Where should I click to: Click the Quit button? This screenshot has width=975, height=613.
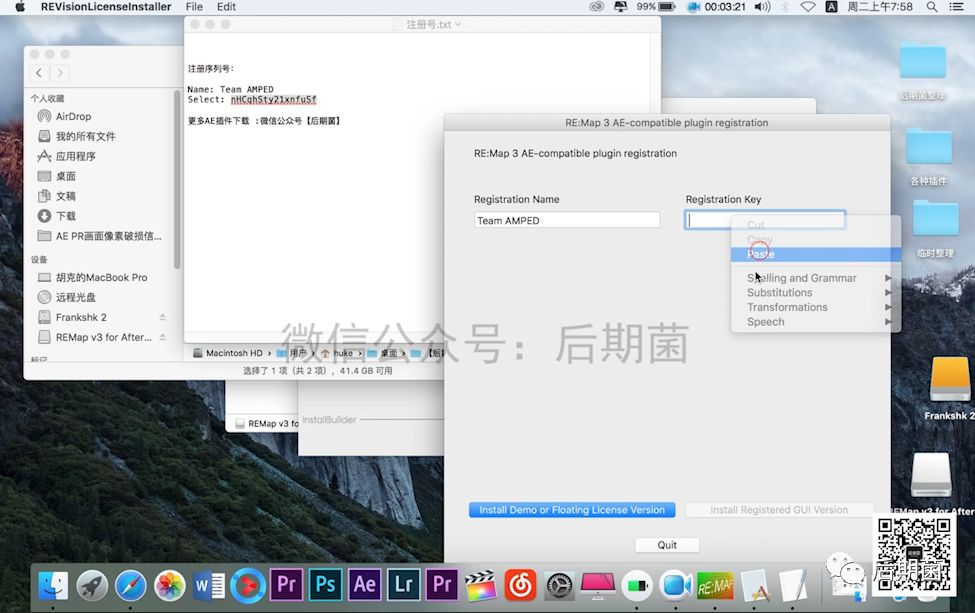[x=667, y=545]
